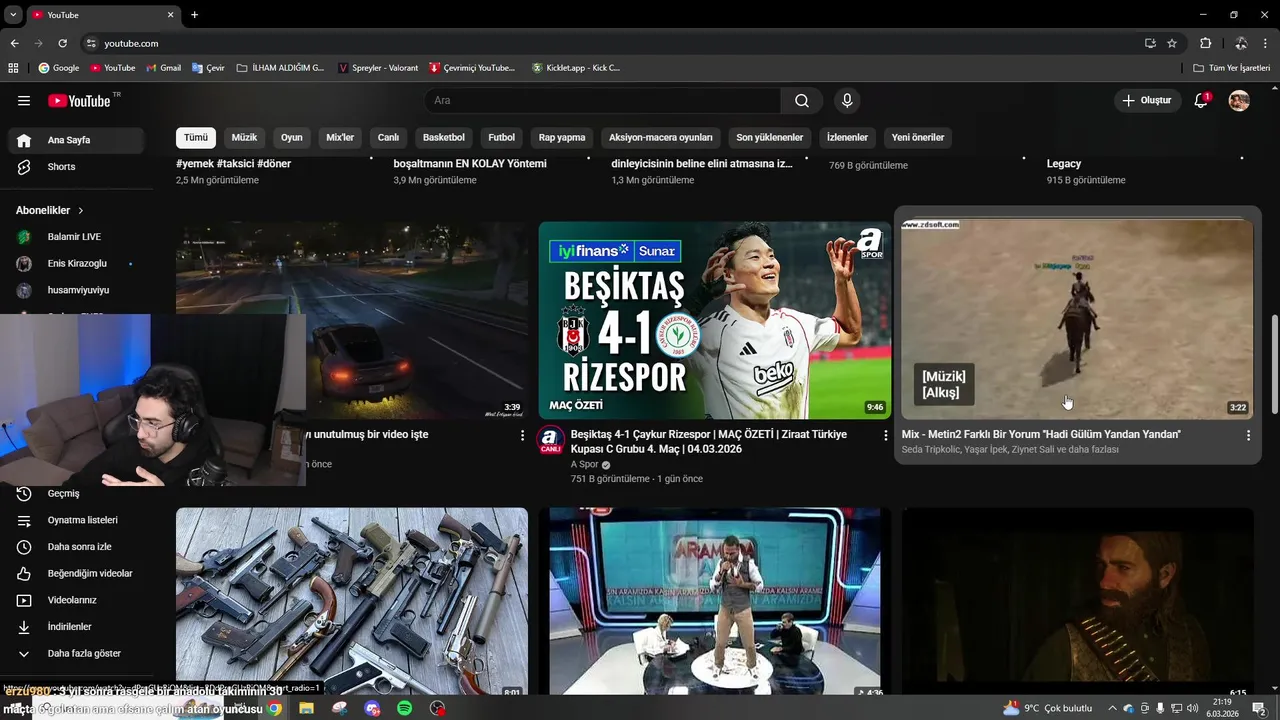Open the account avatar menu
The height and width of the screenshot is (720, 1280).
click(1239, 101)
